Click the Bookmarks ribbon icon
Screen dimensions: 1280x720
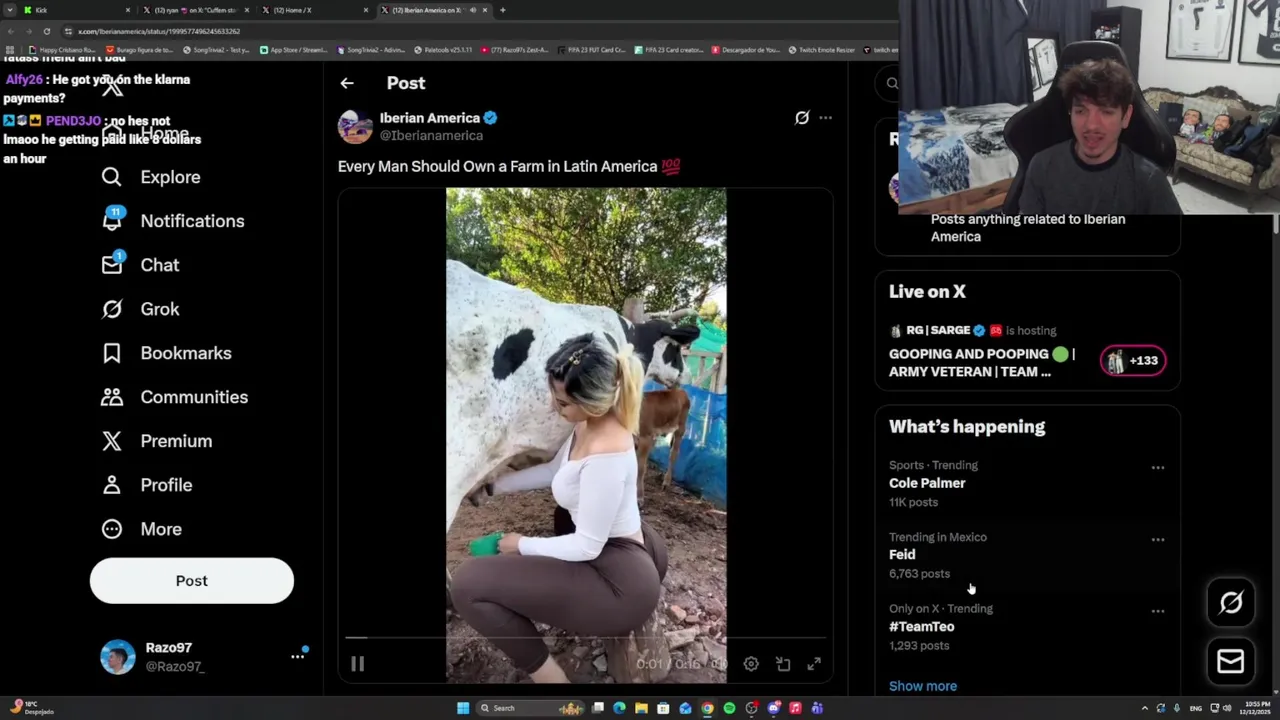click(111, 353)
